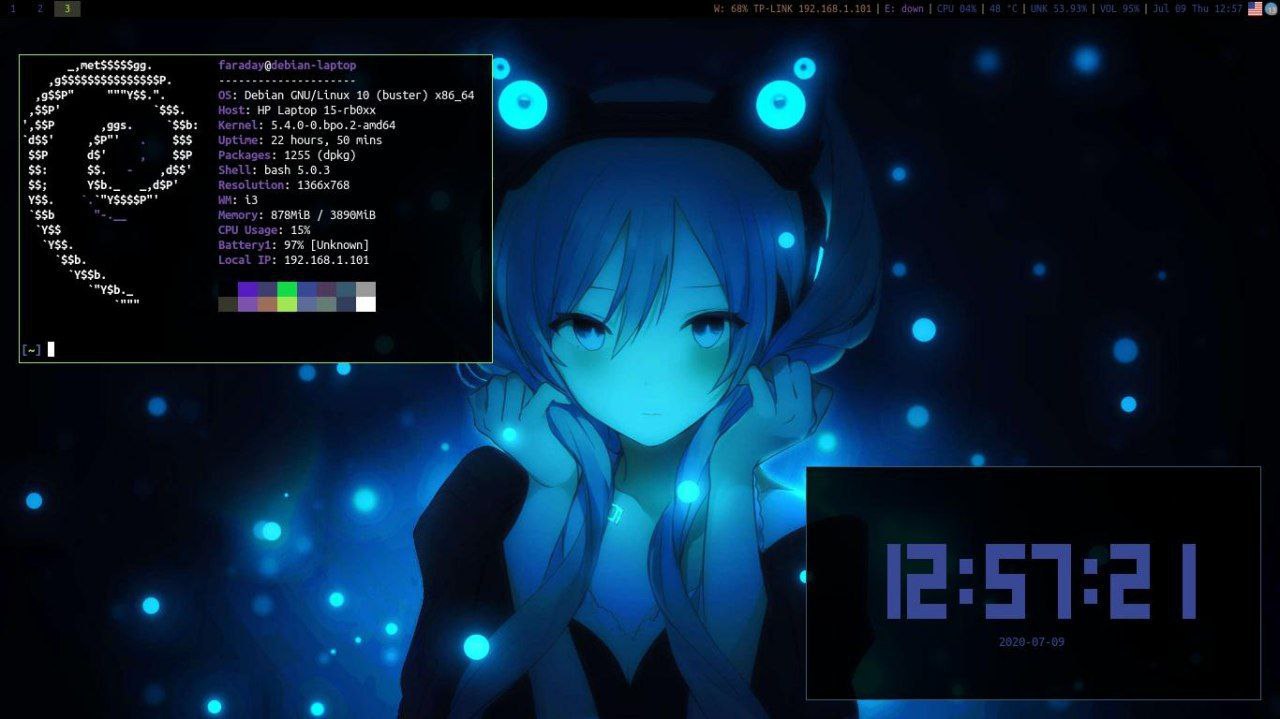Click the Debian swirl ASCII logo in terminal
This screenshot has height=719, width=1280.
click(x=110, y=185)
